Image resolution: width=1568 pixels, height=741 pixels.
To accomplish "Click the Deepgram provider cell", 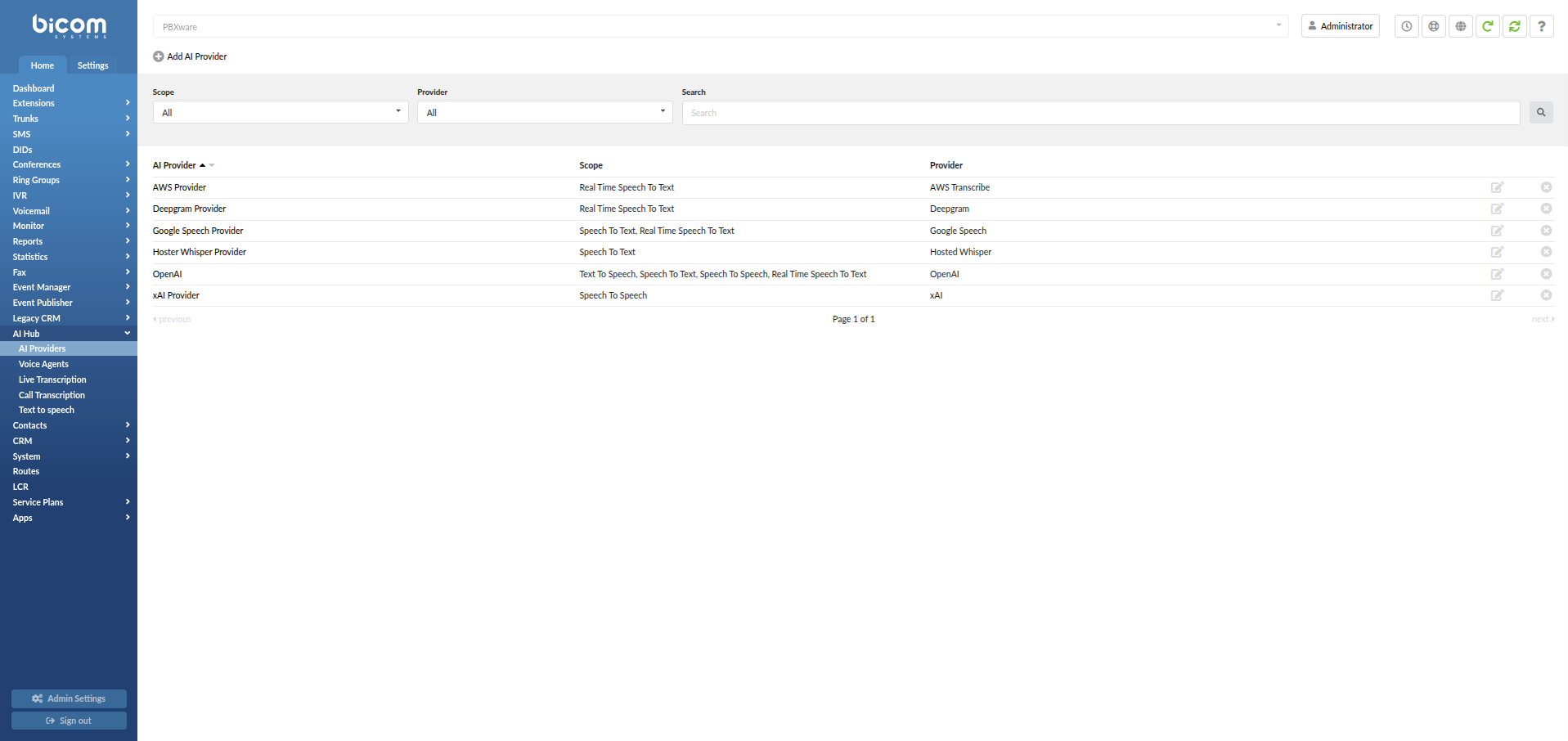I will (x=949, y=209).
